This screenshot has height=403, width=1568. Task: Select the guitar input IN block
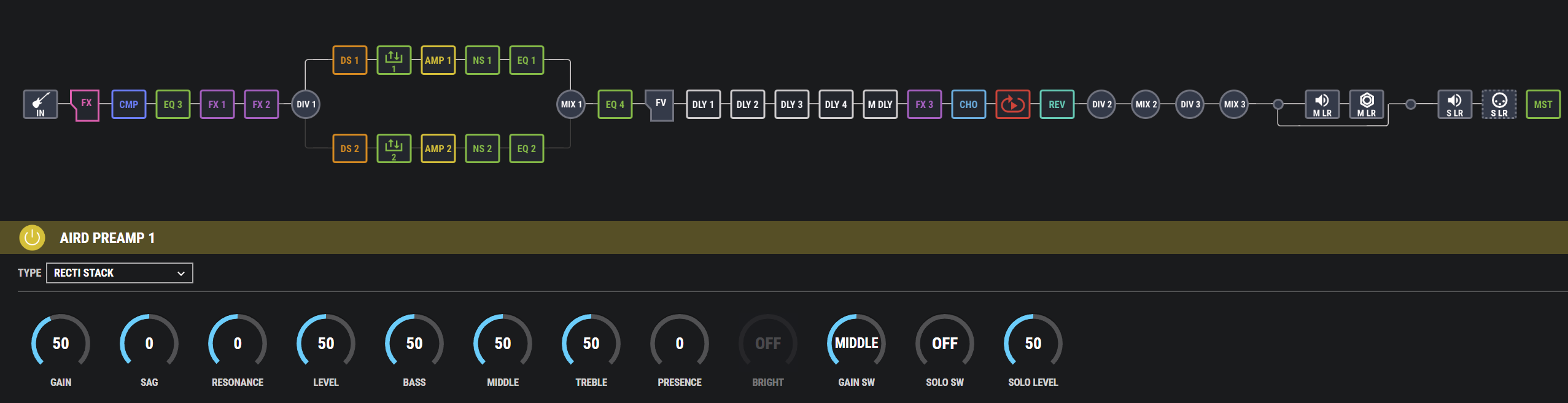coord(41,104)
